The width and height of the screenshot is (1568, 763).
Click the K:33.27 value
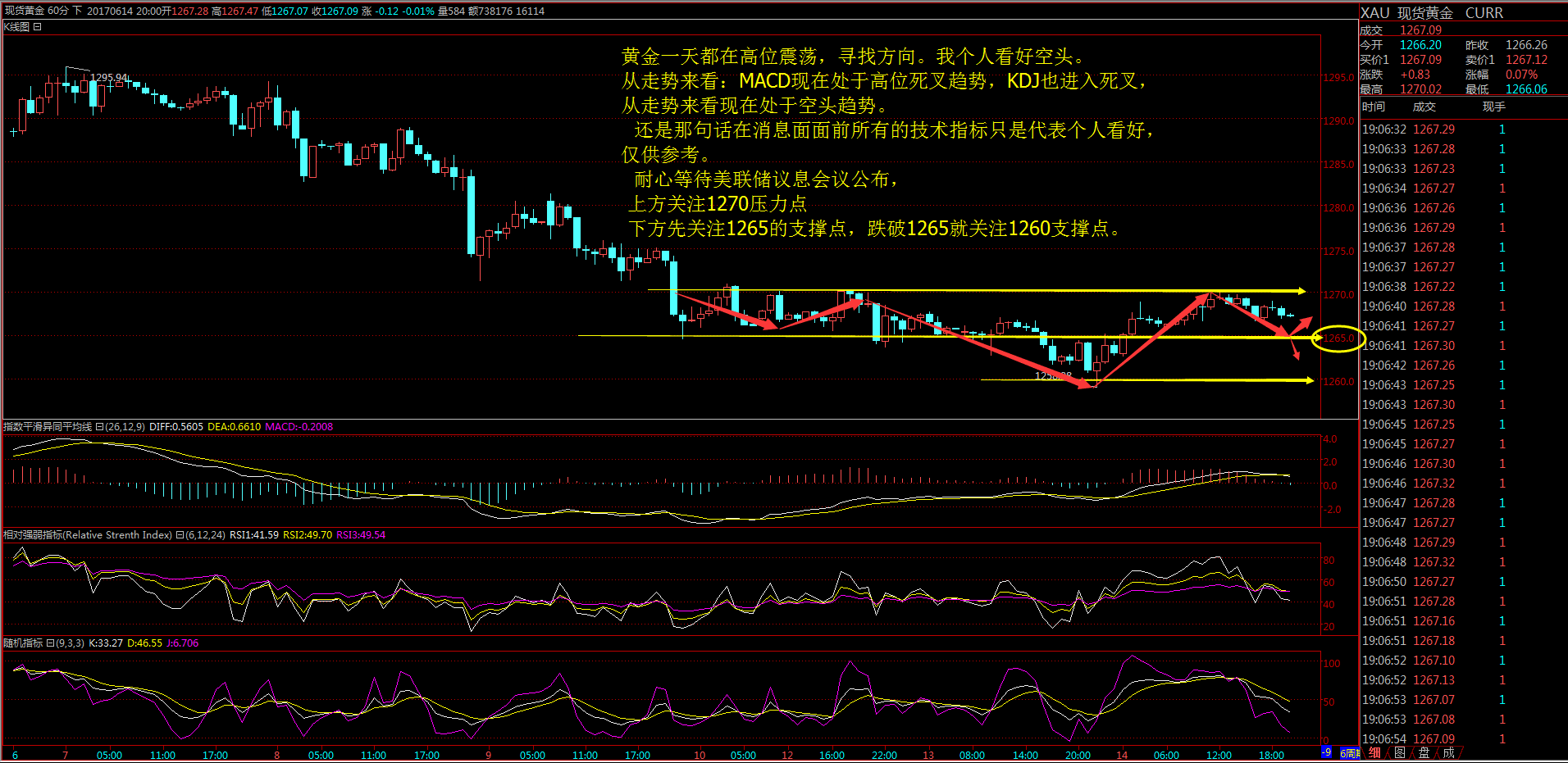106,643
